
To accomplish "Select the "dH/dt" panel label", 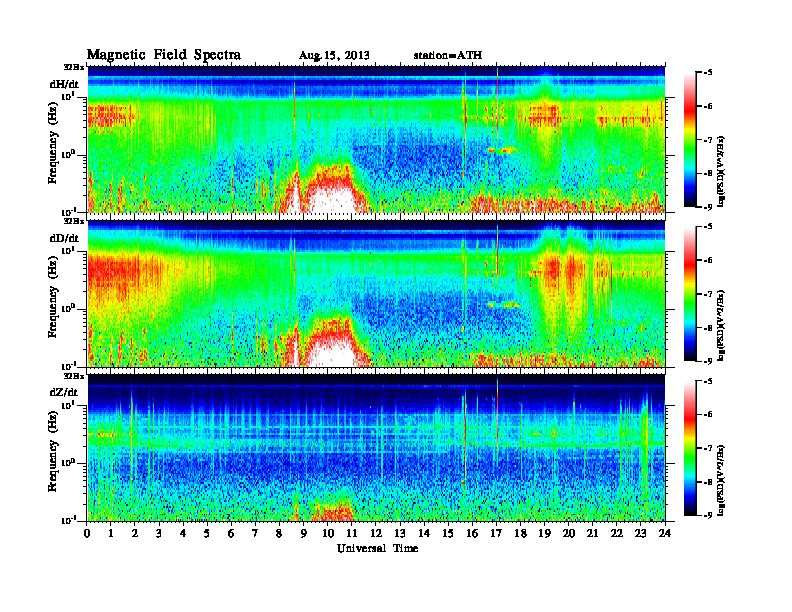I will [64, 84].
